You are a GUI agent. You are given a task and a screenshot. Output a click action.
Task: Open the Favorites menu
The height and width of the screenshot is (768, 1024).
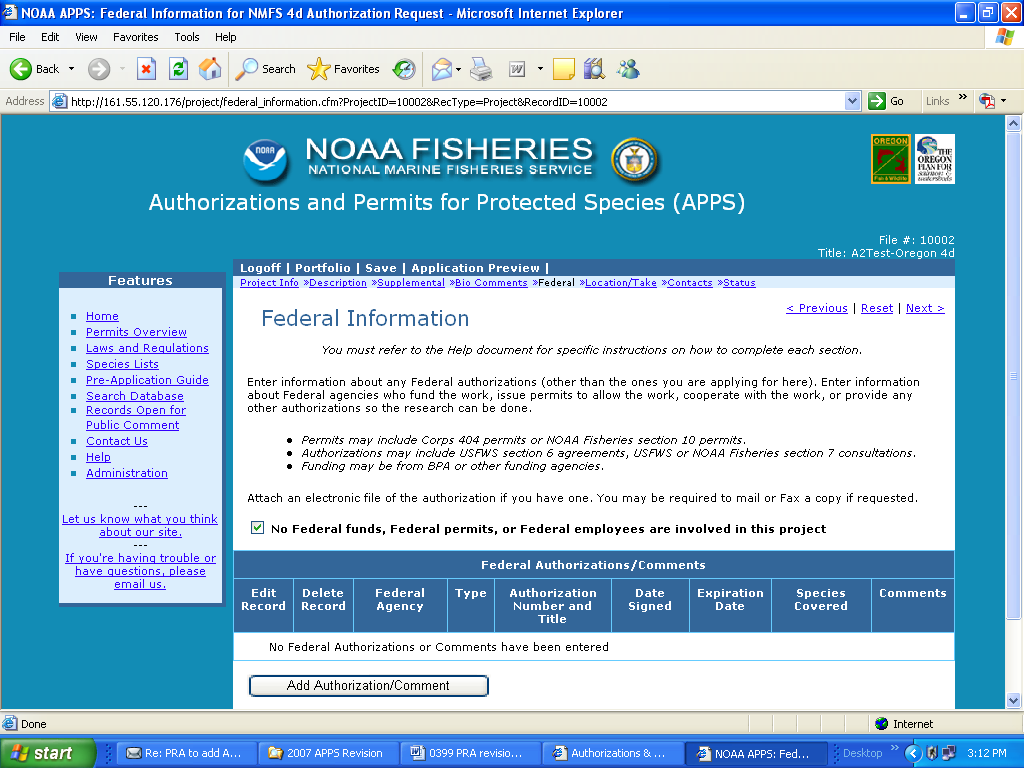(x=136, y=37)
